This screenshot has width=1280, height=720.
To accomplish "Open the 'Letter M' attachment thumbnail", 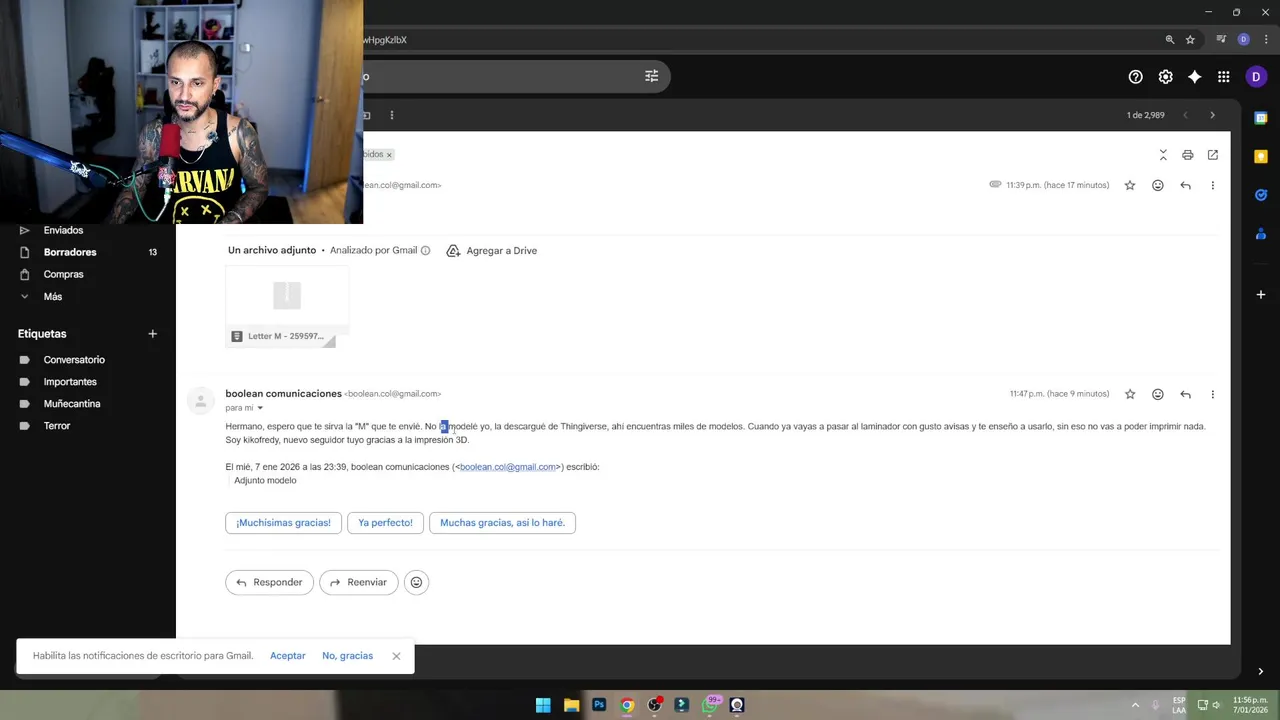I will 287,306.
